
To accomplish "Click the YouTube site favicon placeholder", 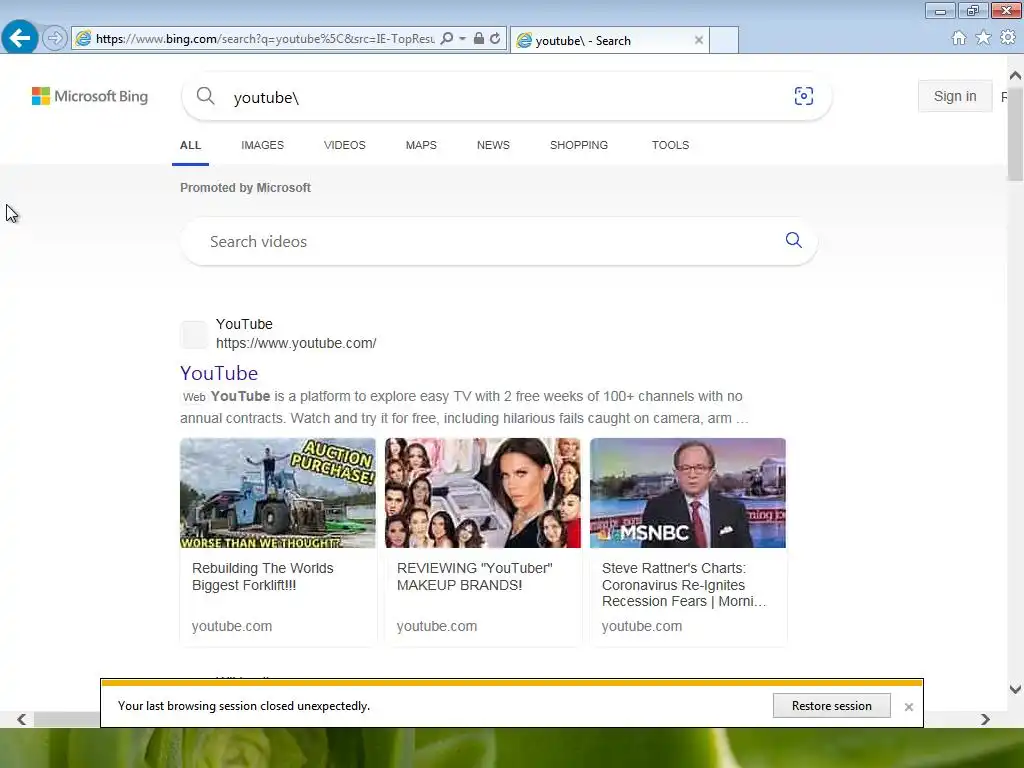I will 194,334.
